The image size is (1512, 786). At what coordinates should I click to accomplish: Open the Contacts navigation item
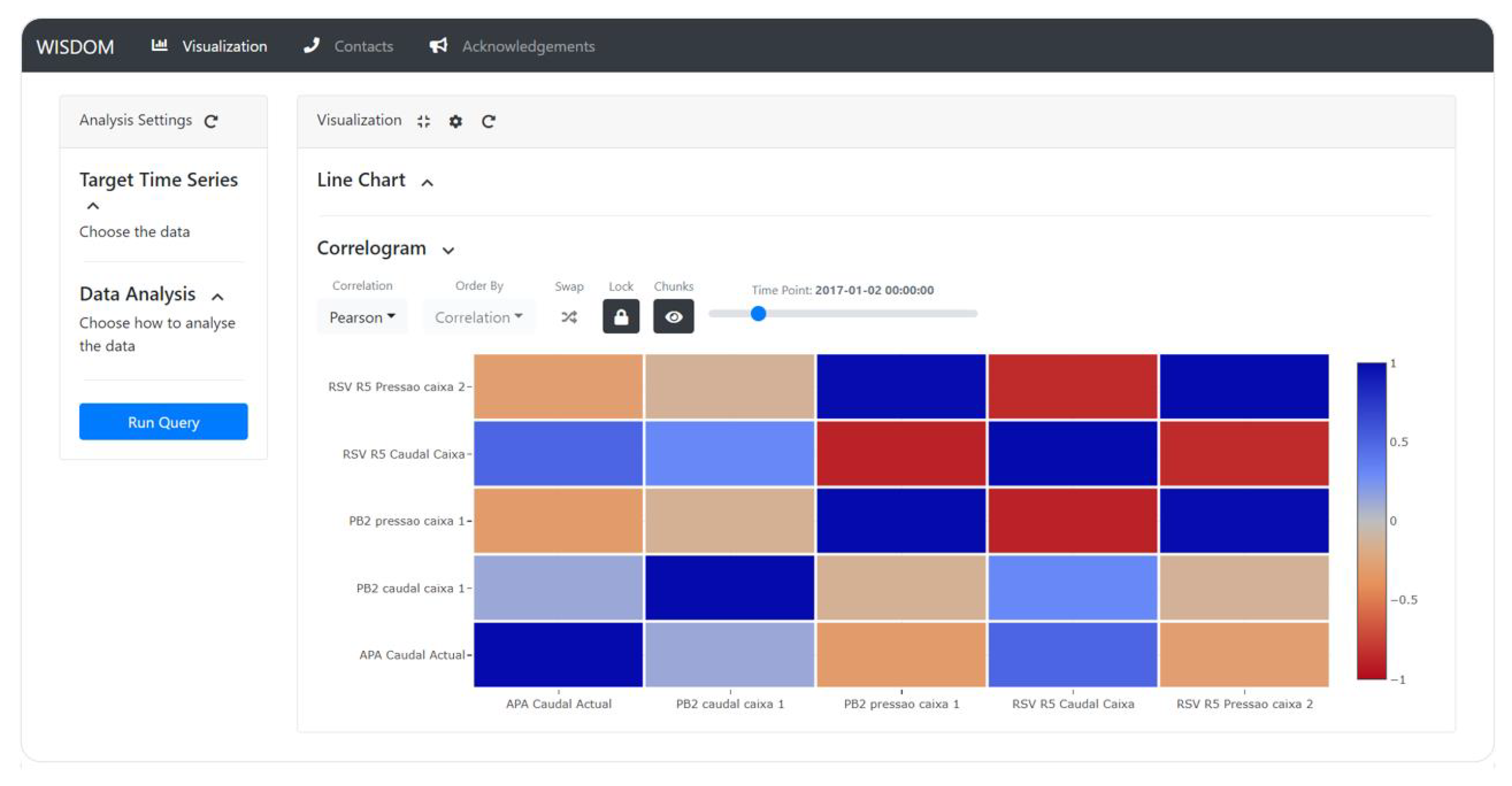pos(363,46)
